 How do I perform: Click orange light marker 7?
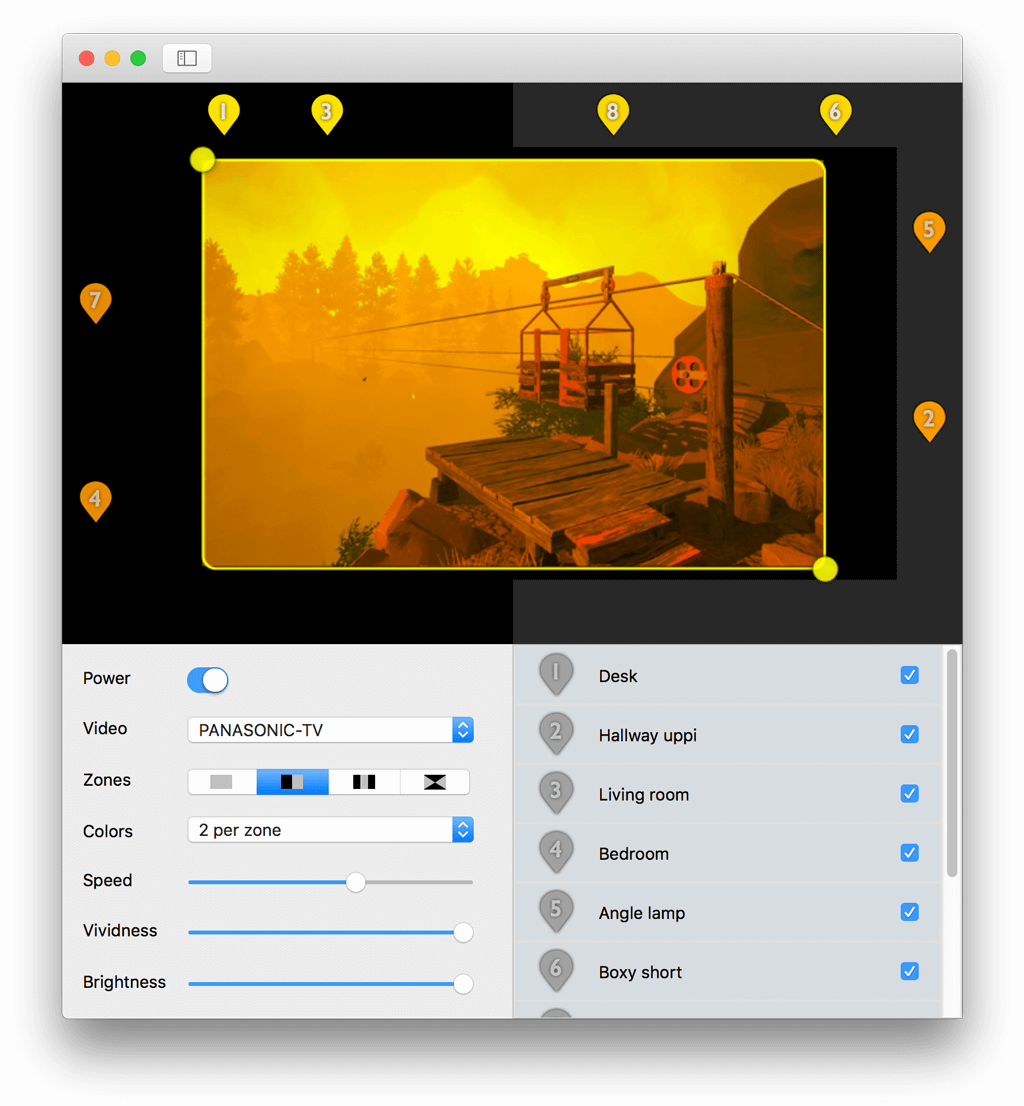95,302
